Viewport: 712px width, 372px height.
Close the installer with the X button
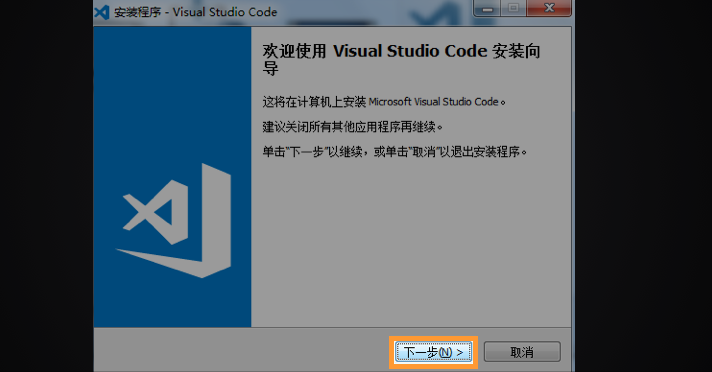549,8
